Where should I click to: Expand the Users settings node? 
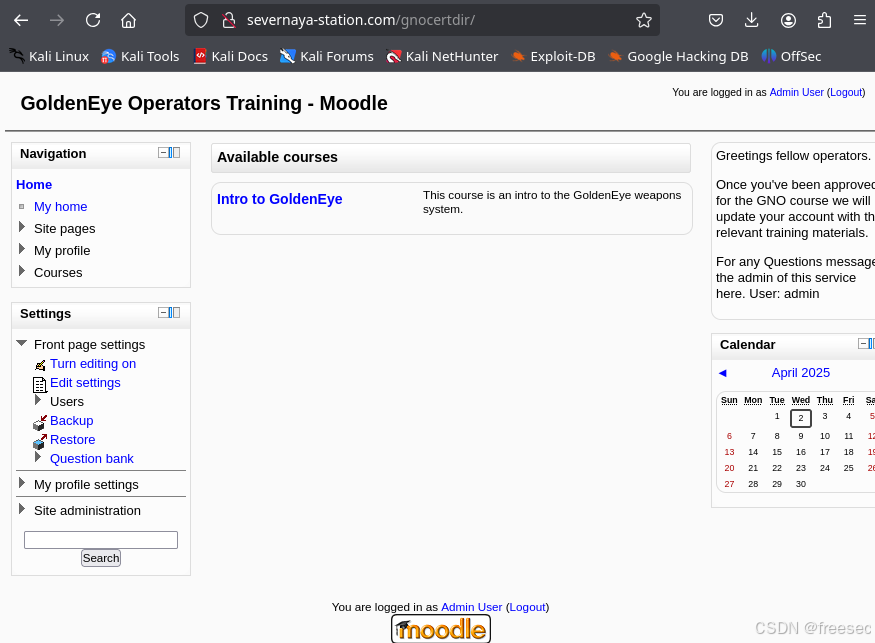pyautogui.click(x=38, y=400)
